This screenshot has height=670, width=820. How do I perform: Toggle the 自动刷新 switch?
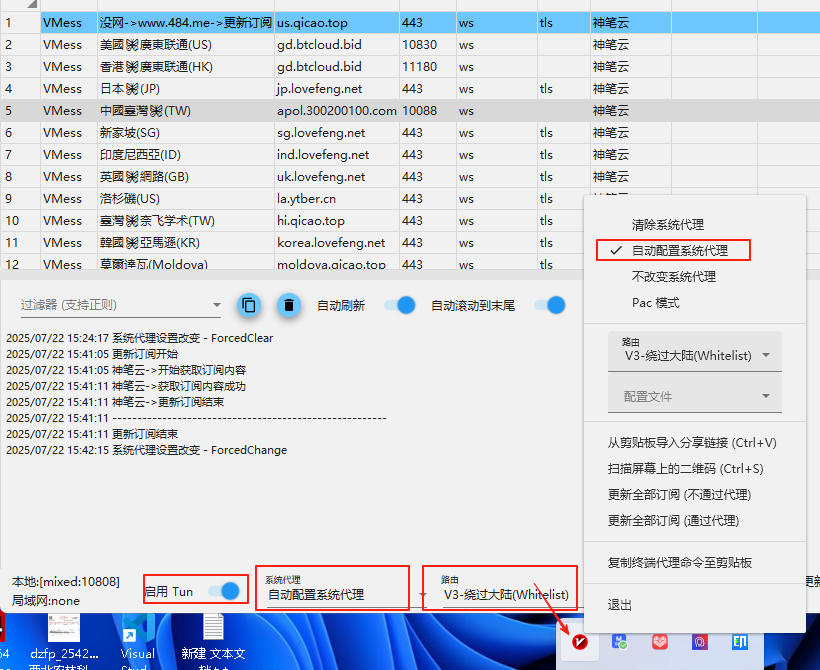pyautogui.click(x=400, y=305)
